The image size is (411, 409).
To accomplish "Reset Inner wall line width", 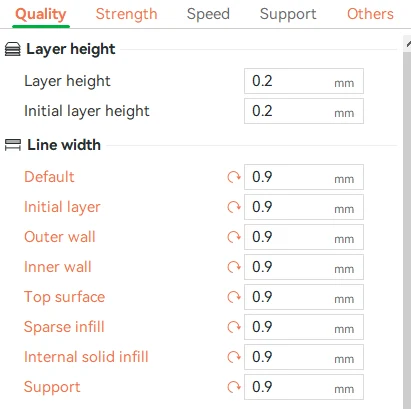I will [x=234, y=267].
